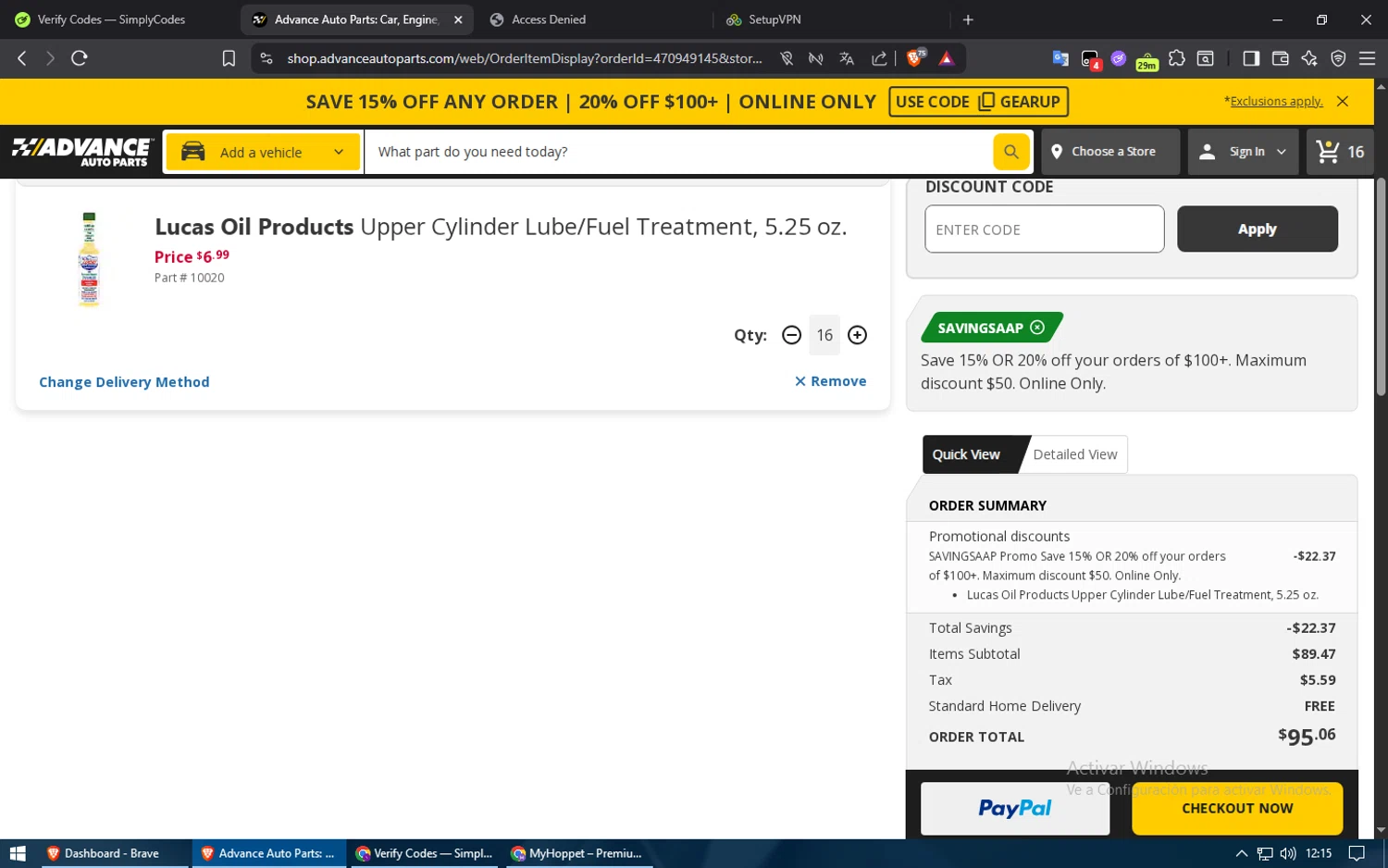Viewport: 1388px width, 868px height.
Task: Open volume control in system tray
Action: pyautogui.click(x=1287, y=853)
